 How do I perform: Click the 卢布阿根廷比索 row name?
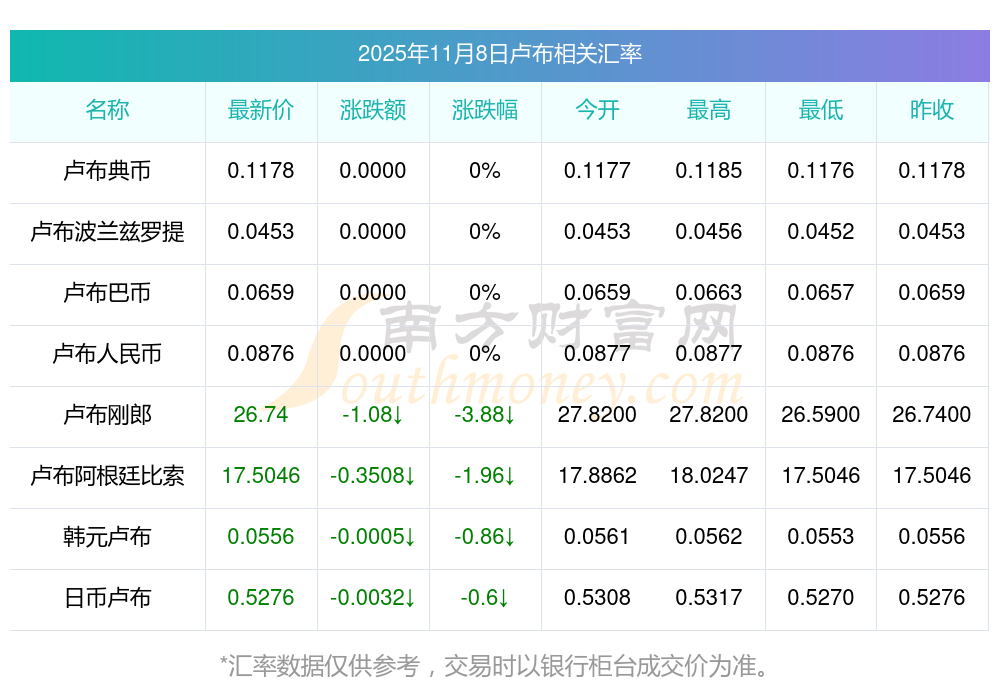pos(107,476)
